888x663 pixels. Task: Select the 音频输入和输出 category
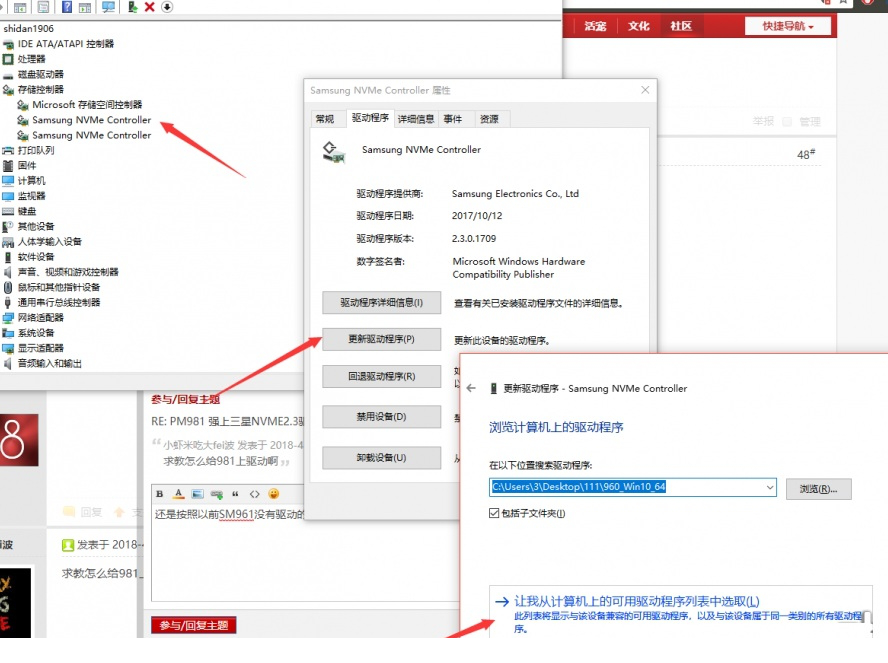pos(49,363)
